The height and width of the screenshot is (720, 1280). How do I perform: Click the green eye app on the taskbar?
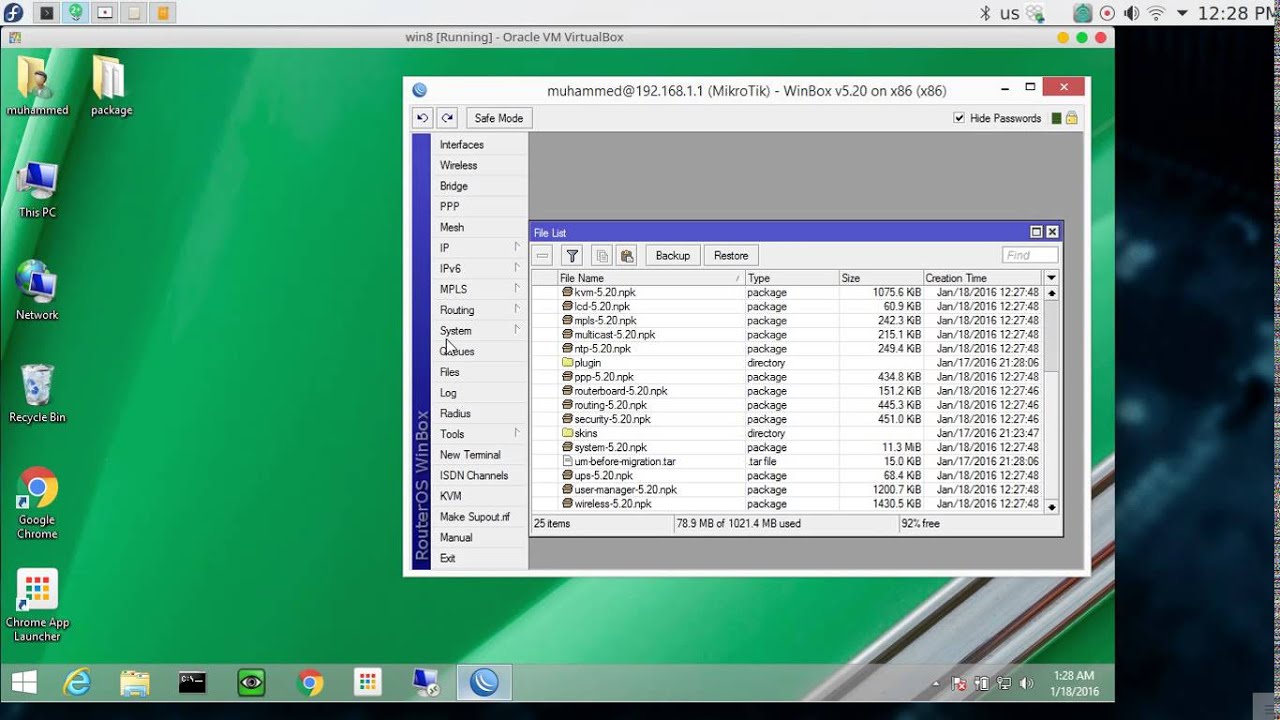(x=251, y=683)
